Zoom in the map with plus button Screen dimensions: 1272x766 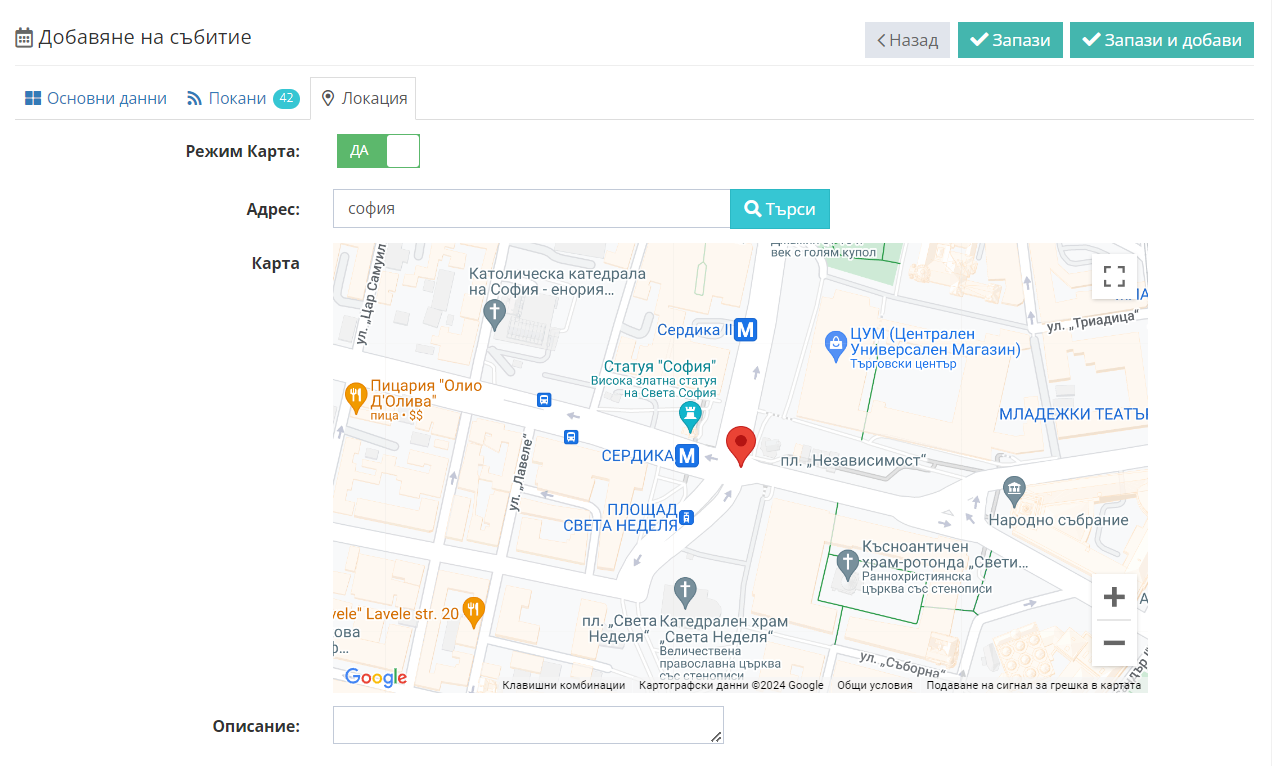1114,598
